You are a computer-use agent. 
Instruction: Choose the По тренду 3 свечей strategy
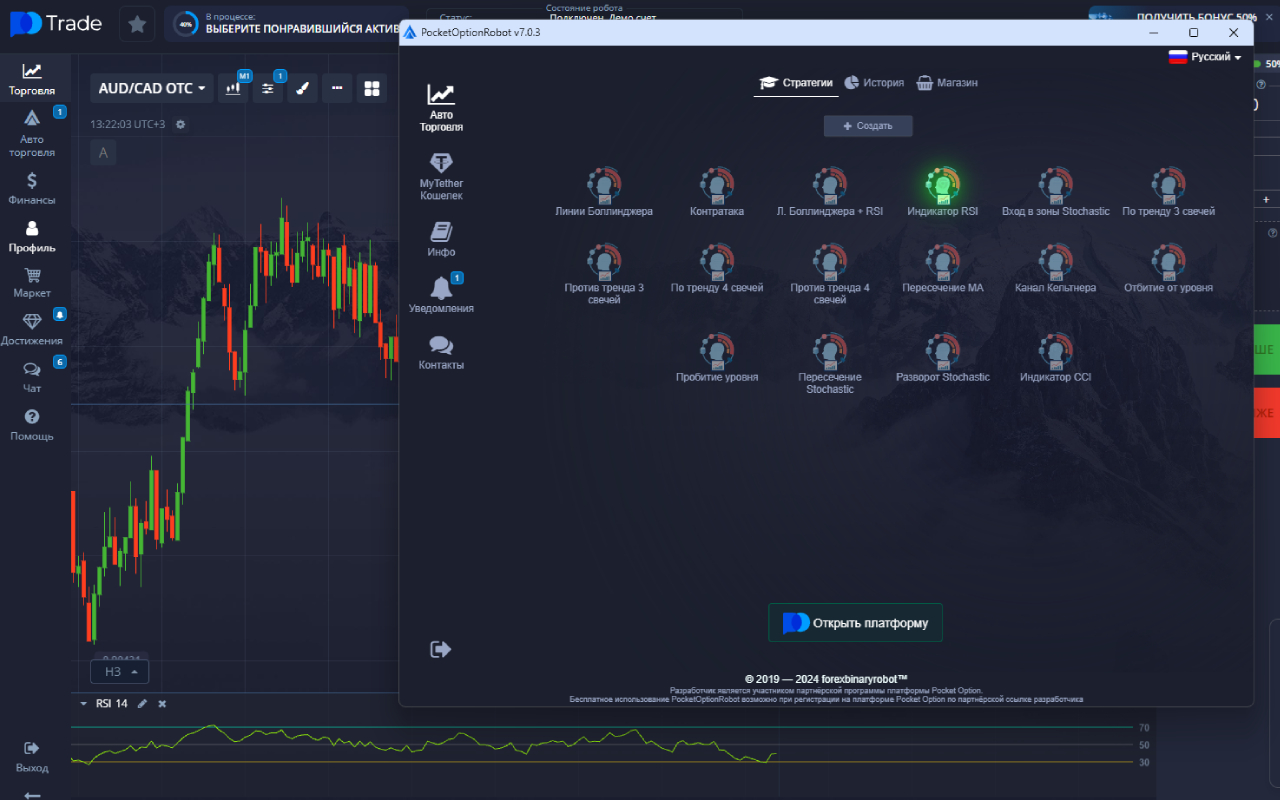pos(1168,192)
